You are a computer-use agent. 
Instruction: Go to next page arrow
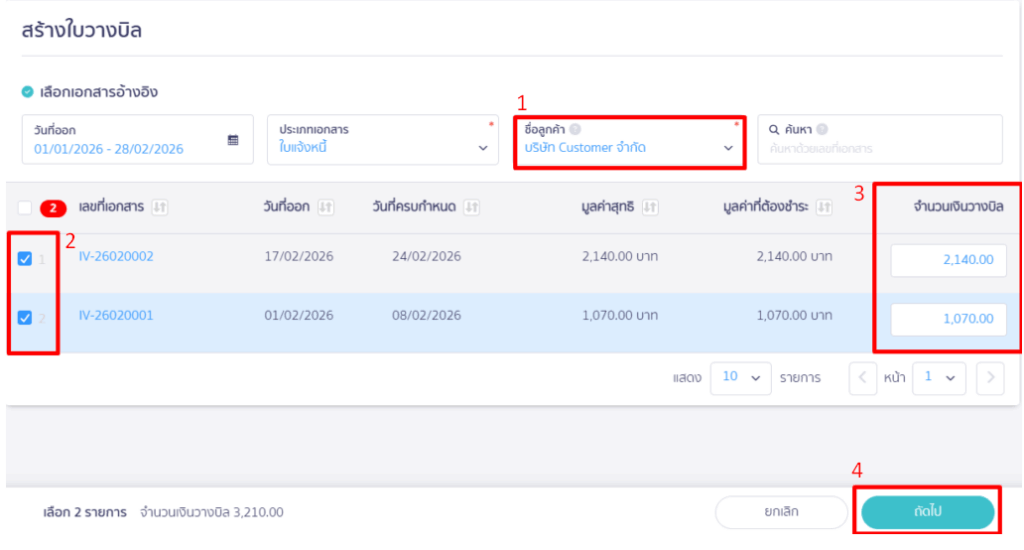click(x=990, y=378)
